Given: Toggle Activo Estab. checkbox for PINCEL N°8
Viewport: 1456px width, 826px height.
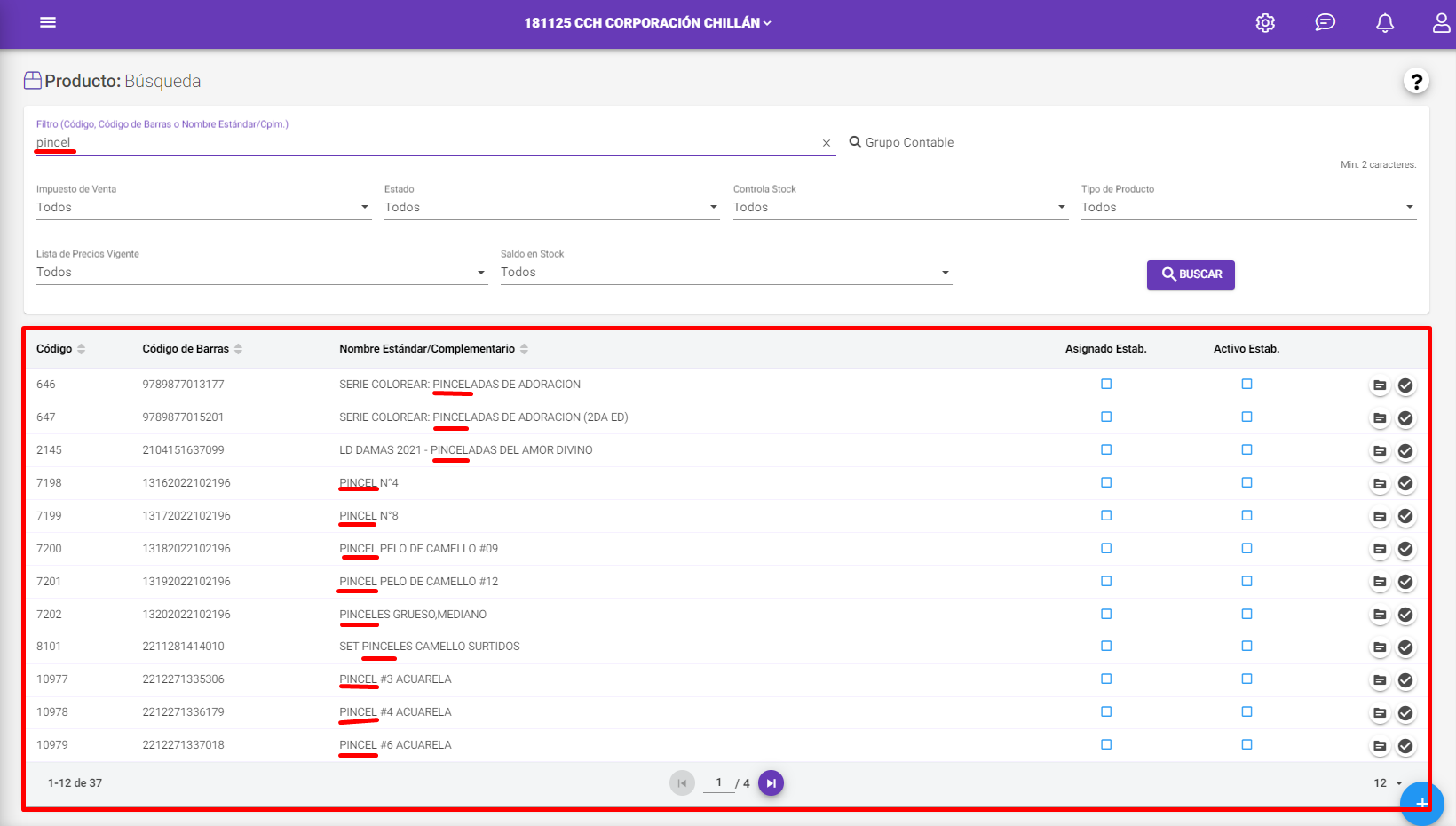Looking at the screenshot, I should (x=1246, y=515).
